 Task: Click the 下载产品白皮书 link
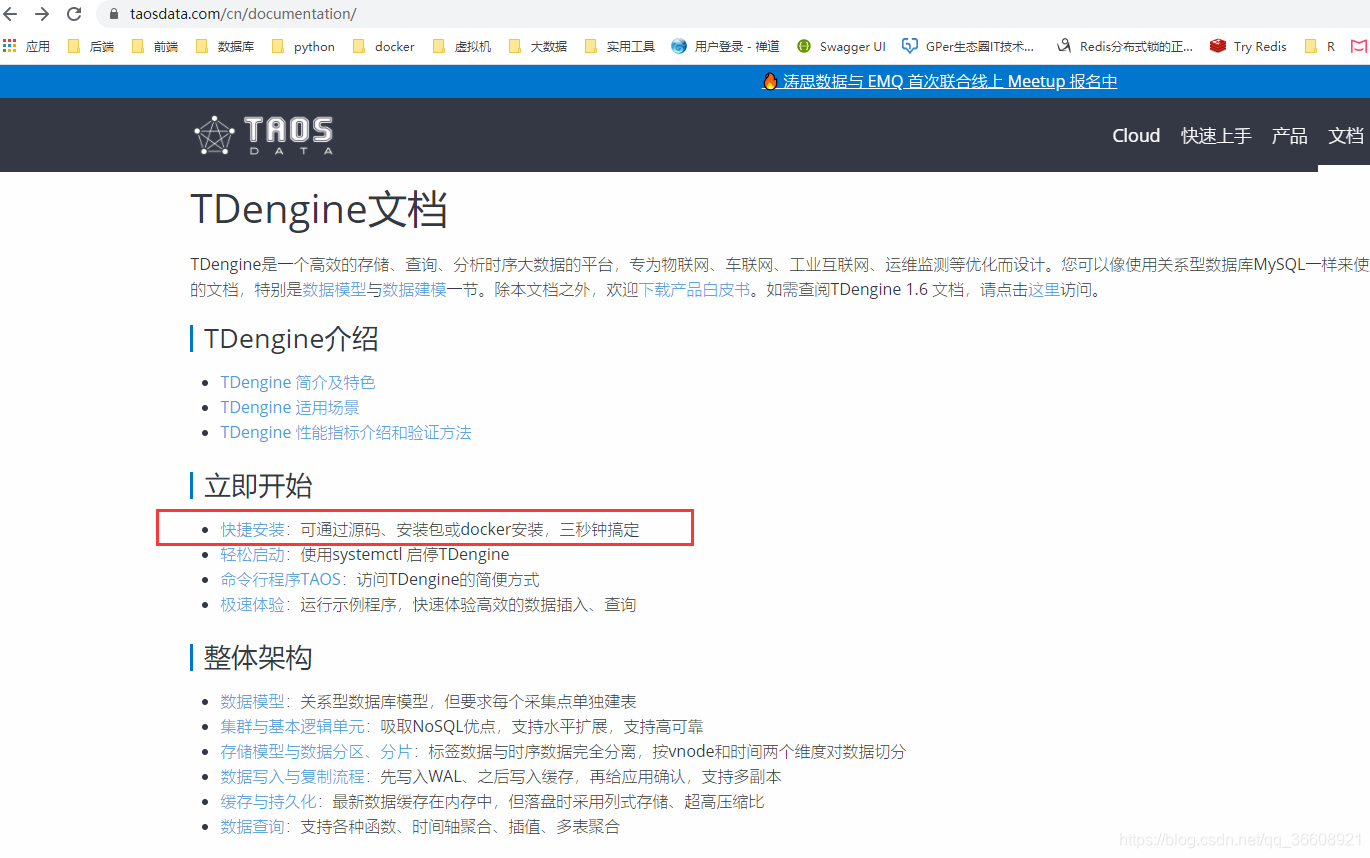pos(694,289)
